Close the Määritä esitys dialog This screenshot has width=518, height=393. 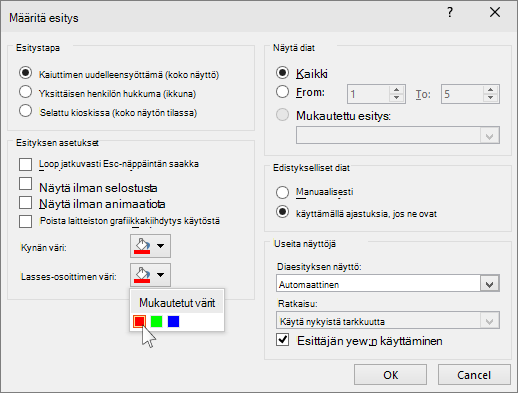(495, 13)
